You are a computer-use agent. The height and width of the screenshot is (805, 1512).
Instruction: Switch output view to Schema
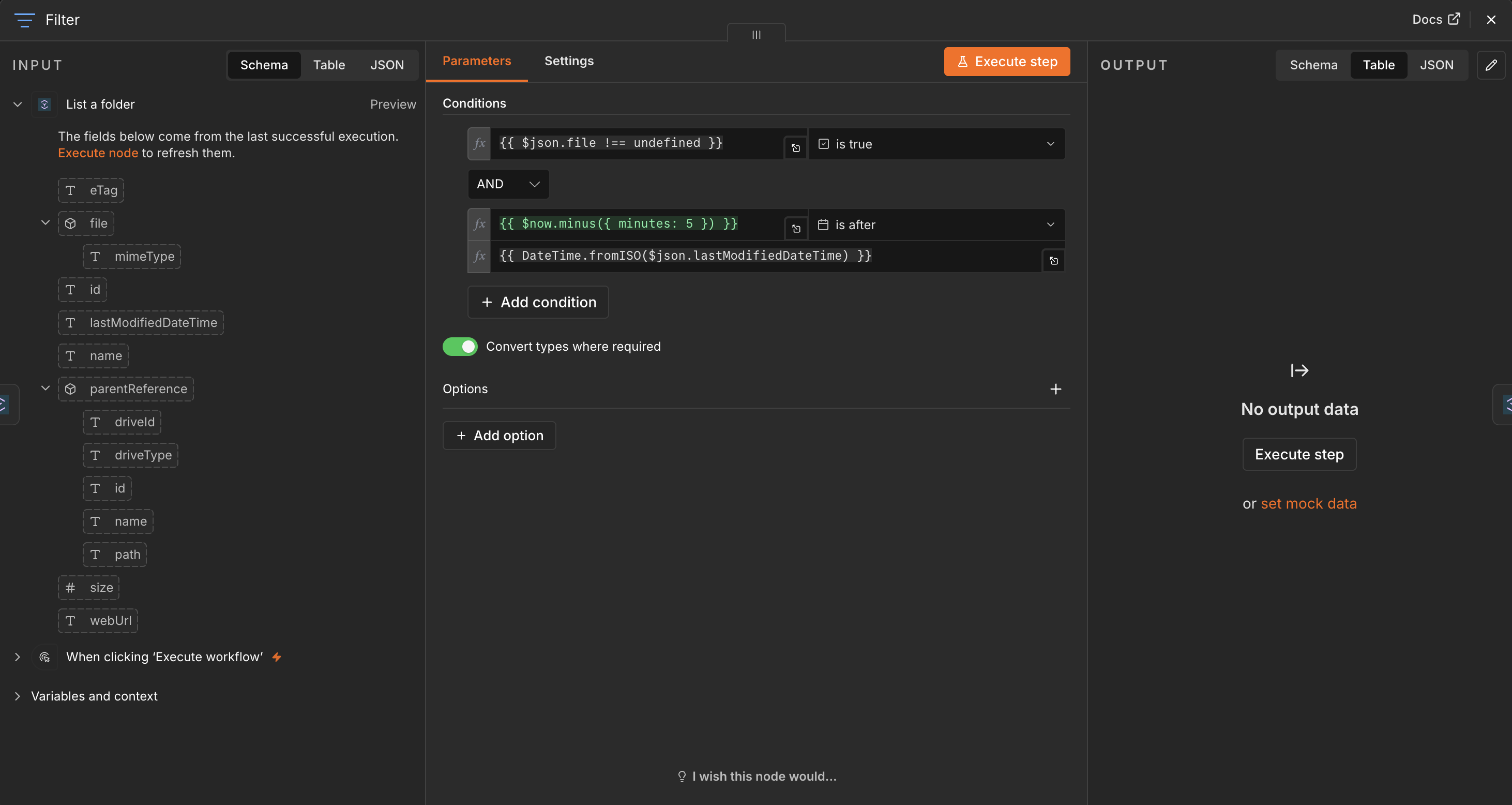(1313, 65)
